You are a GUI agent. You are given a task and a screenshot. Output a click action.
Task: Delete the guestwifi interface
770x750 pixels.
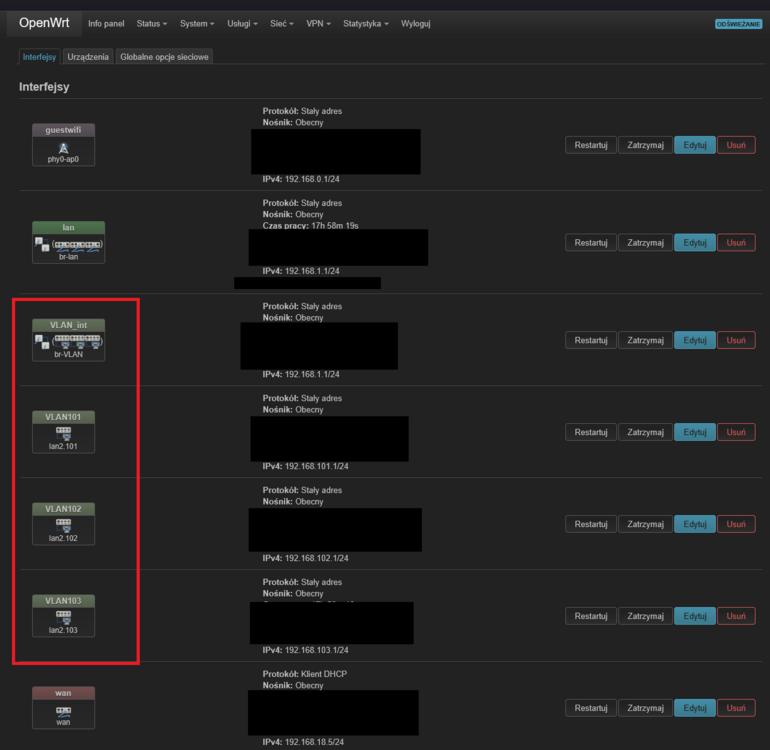pos(736,145)
